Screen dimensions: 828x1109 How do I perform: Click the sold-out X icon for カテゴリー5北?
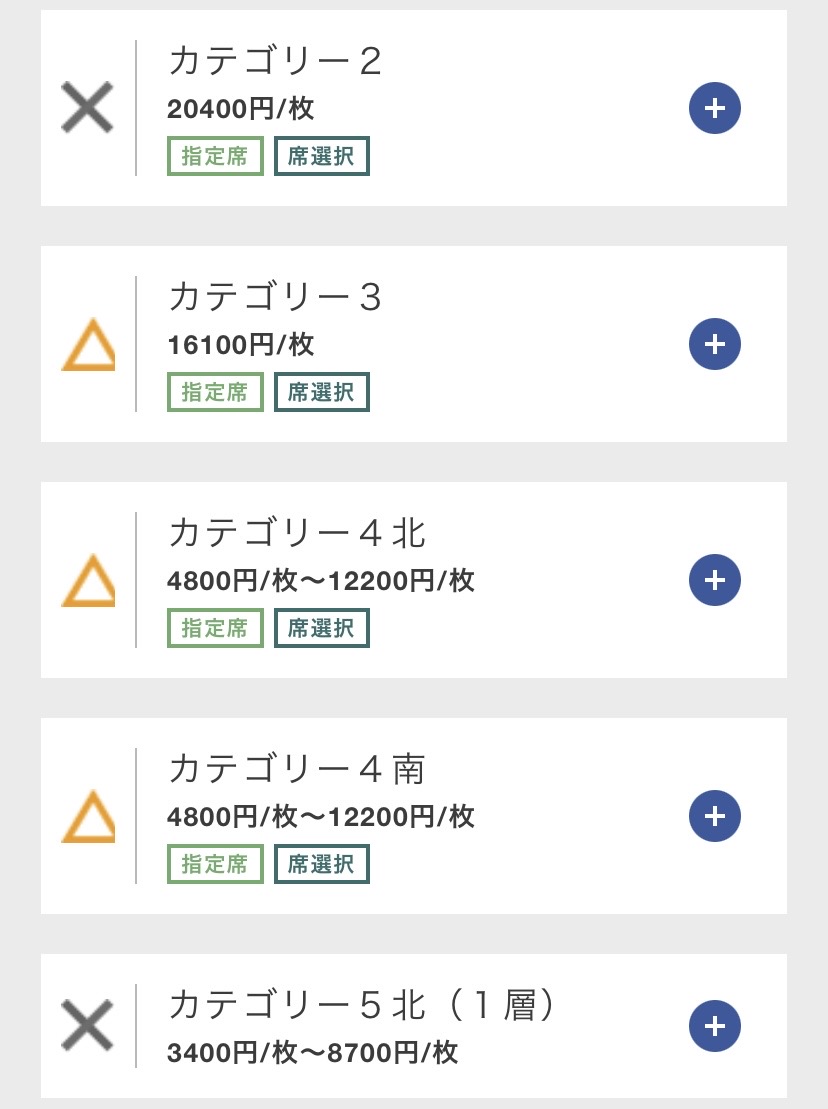tap(88, 1026)
